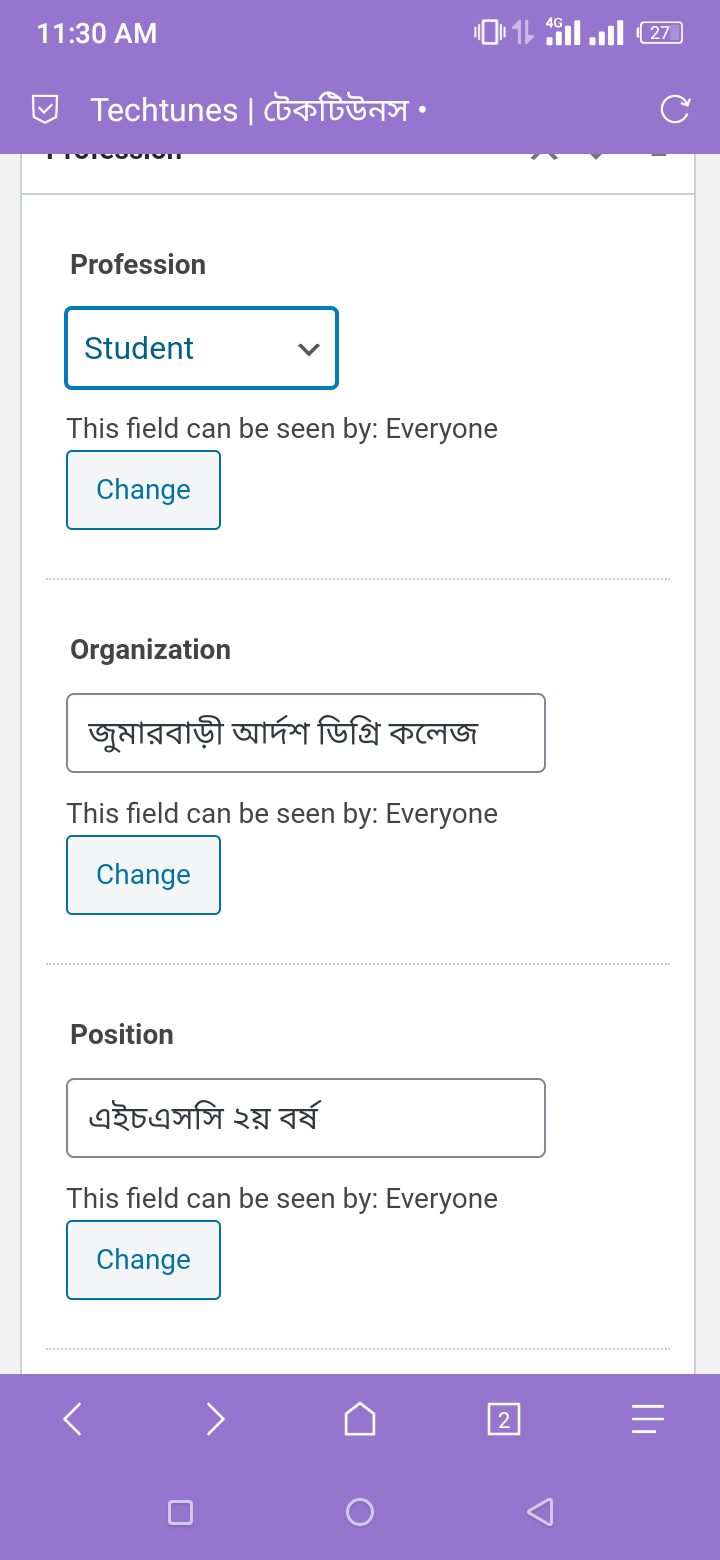
Task: Click the chevron arrow in the Profession select
Action: point(308,349)
